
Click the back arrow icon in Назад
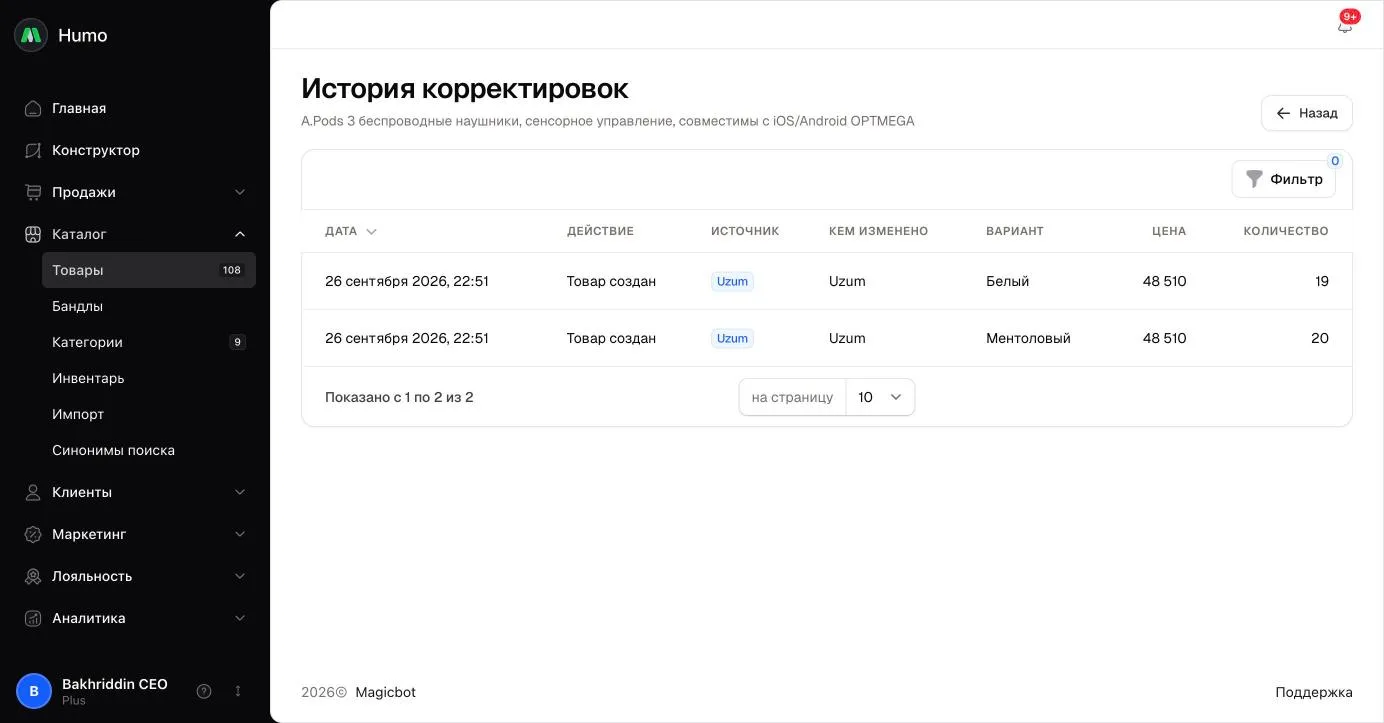coord(1284,113)
